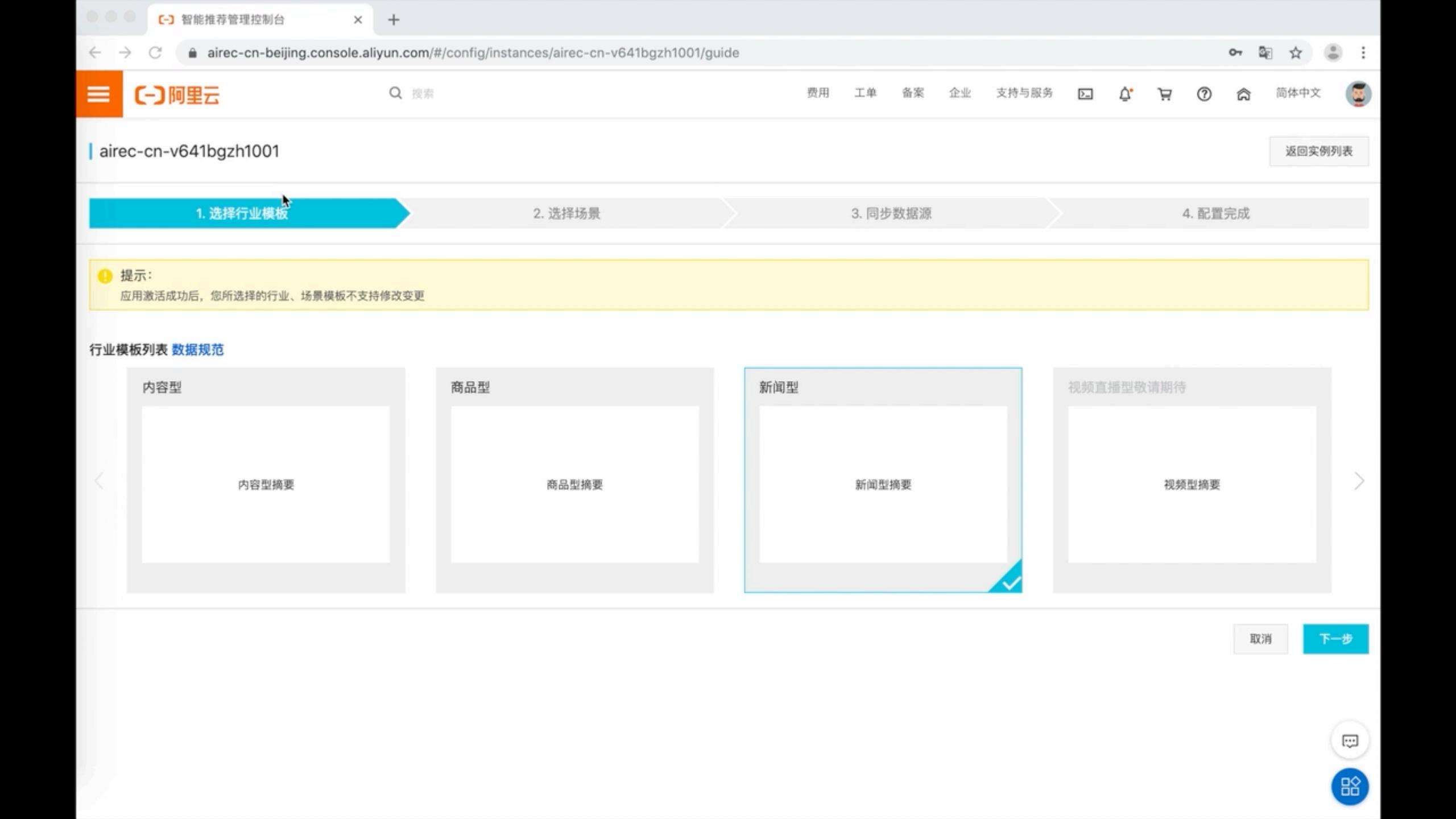The width and height of the screenshot is (1456, 819).
Task: Open the Cloud Shell terminal icon
Action: point(1085,93)
